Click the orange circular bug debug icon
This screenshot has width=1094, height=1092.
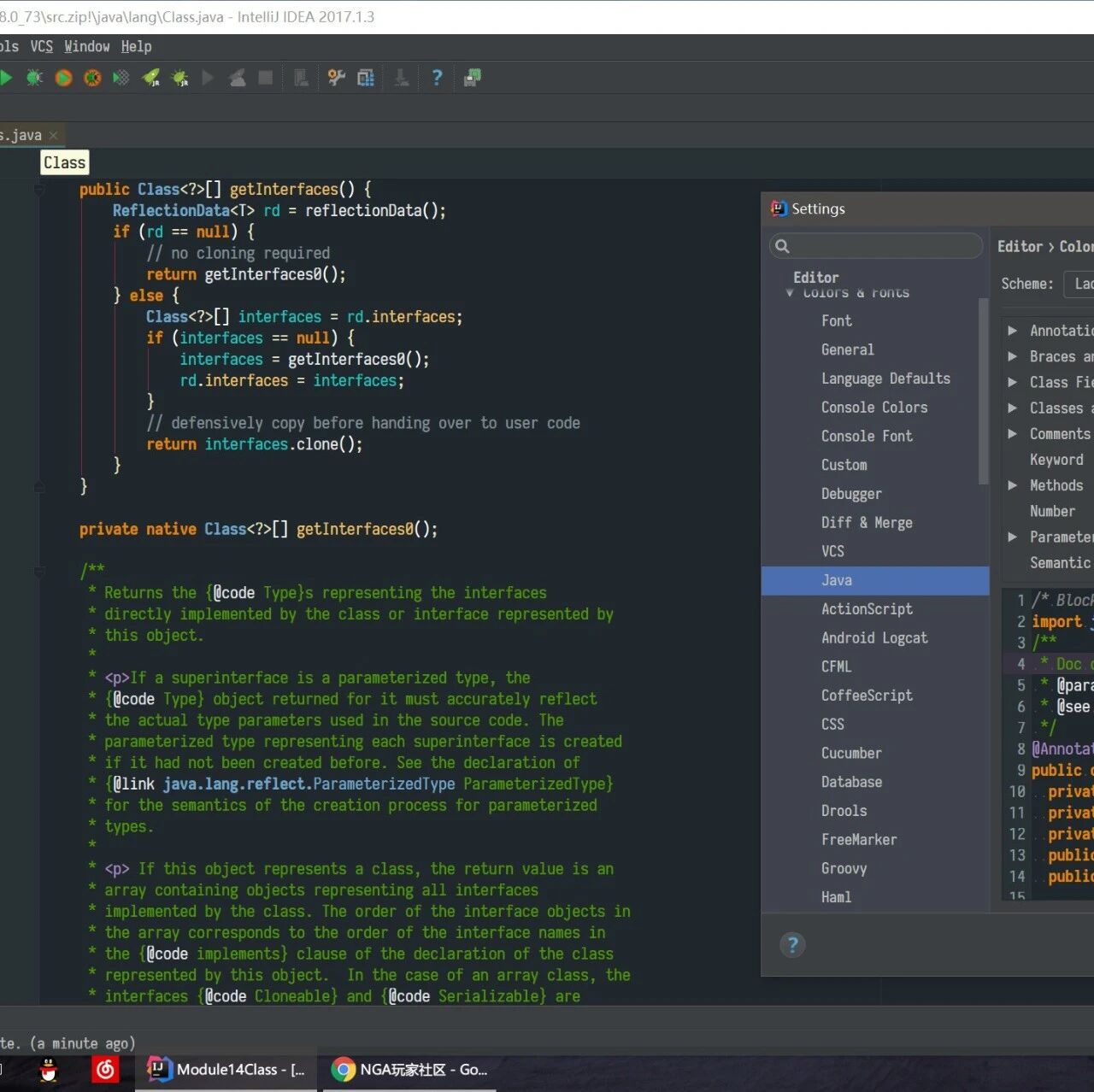point(92,78)
